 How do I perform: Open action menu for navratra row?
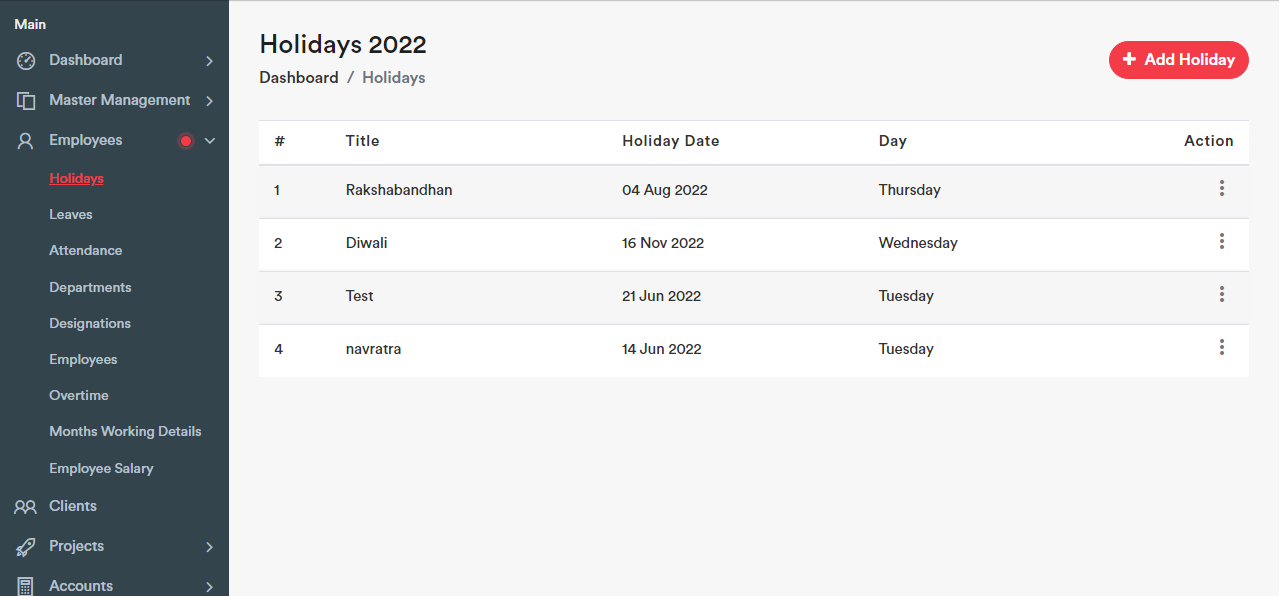[1221, 348]
